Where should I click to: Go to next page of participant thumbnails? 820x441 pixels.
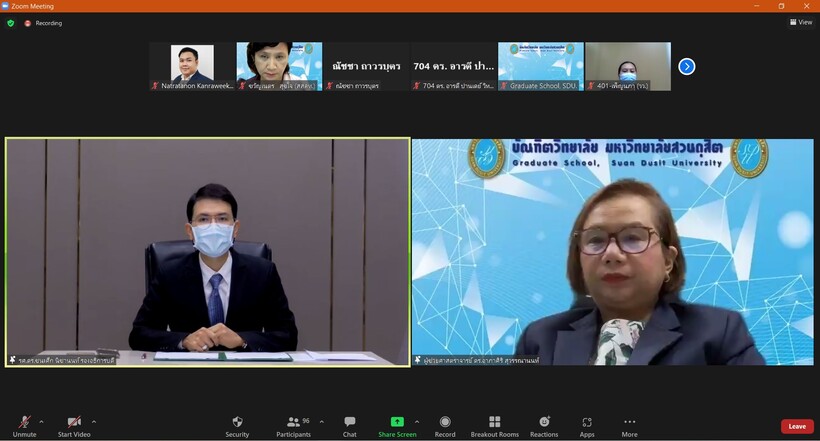point(687,66)
